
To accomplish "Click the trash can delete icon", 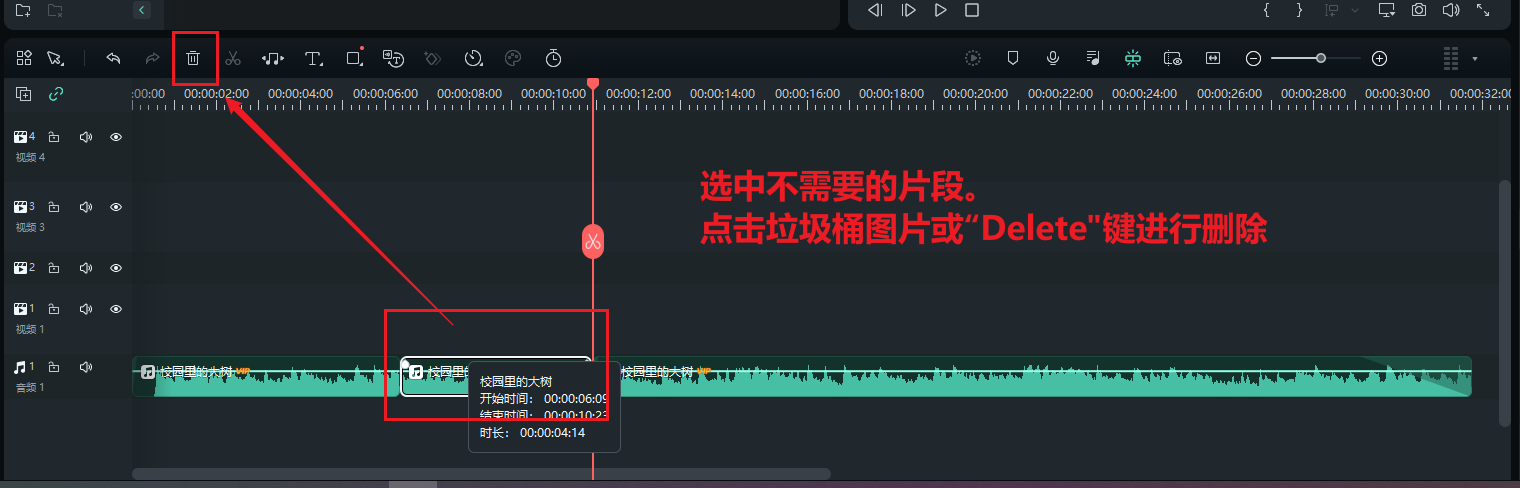I will (x=193, y=59).
